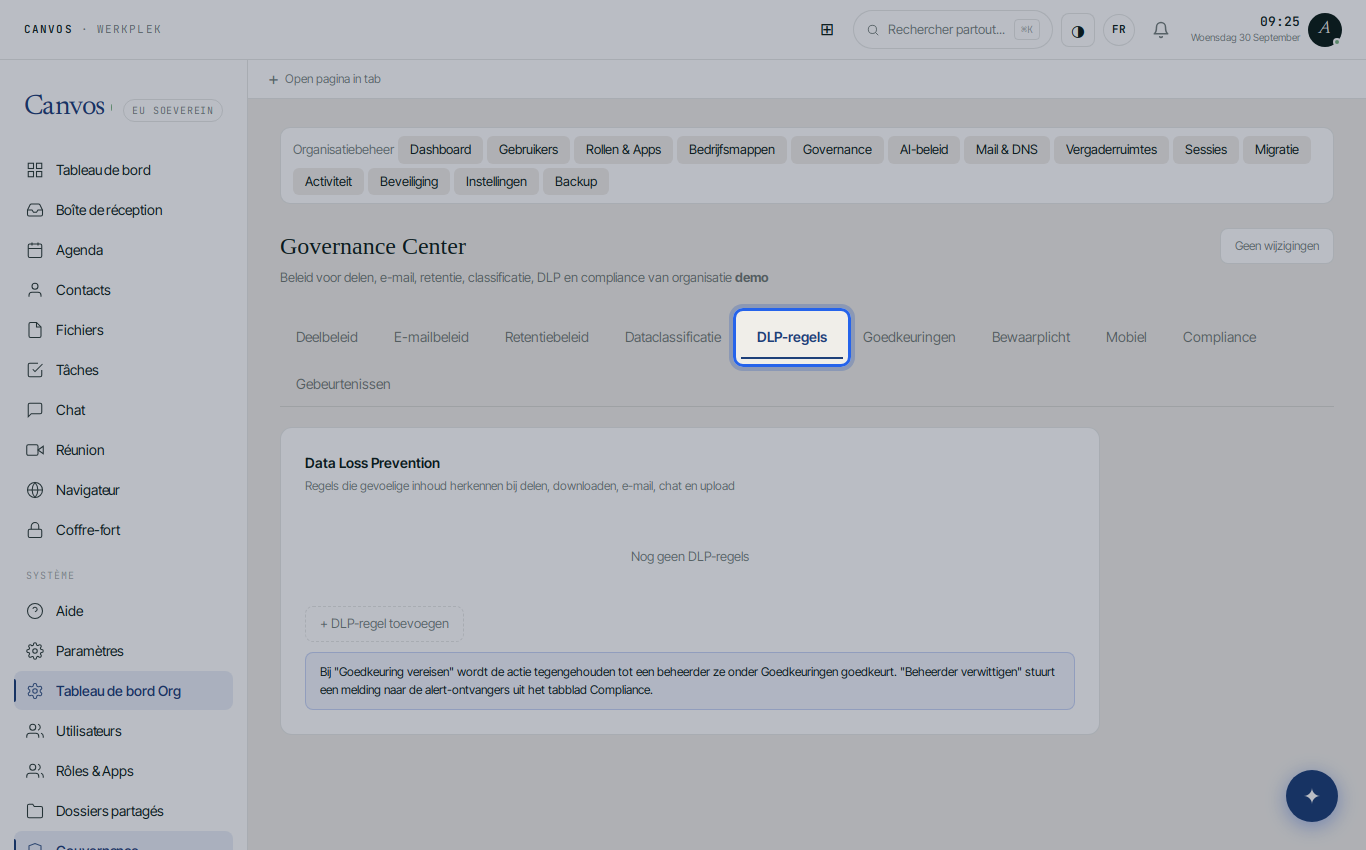Open Coffre-fort vault
This screenshot has width=1366, height=850.
tap(124, 530)
